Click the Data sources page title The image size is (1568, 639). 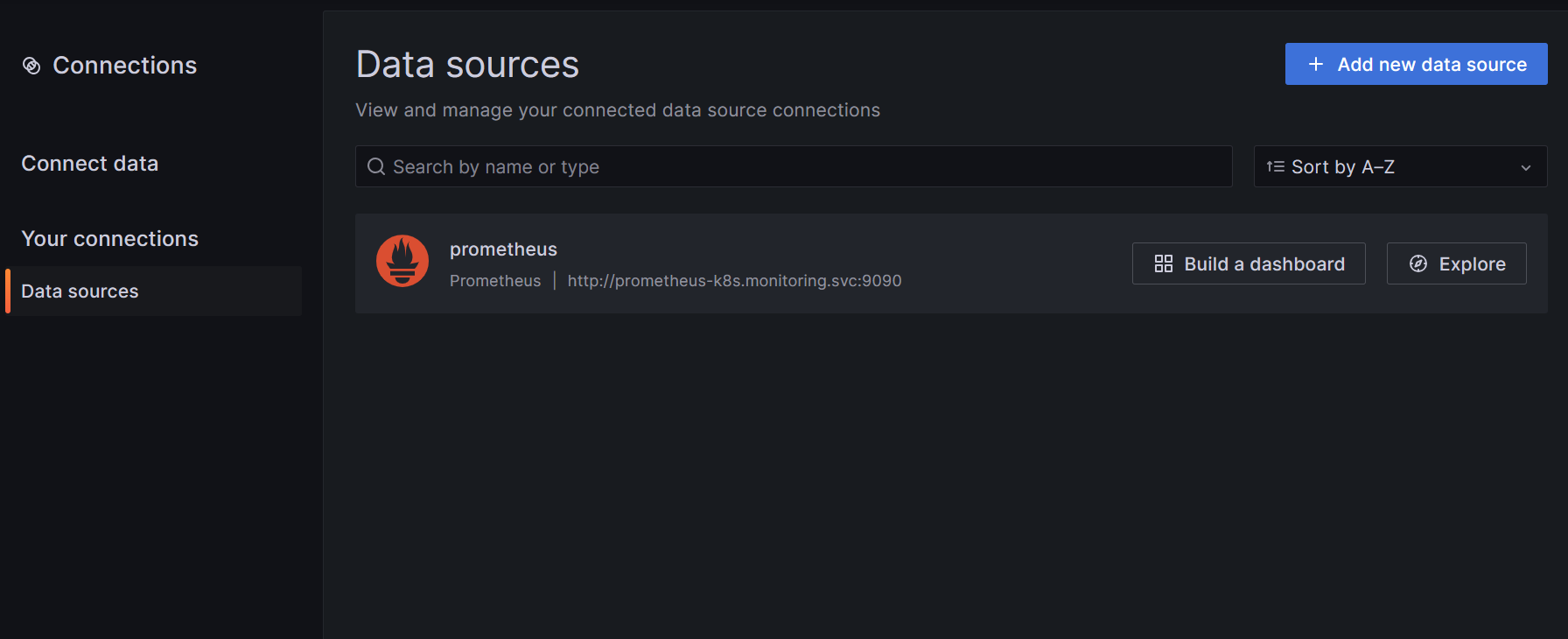pyautogui.click(x=467, y=65)
